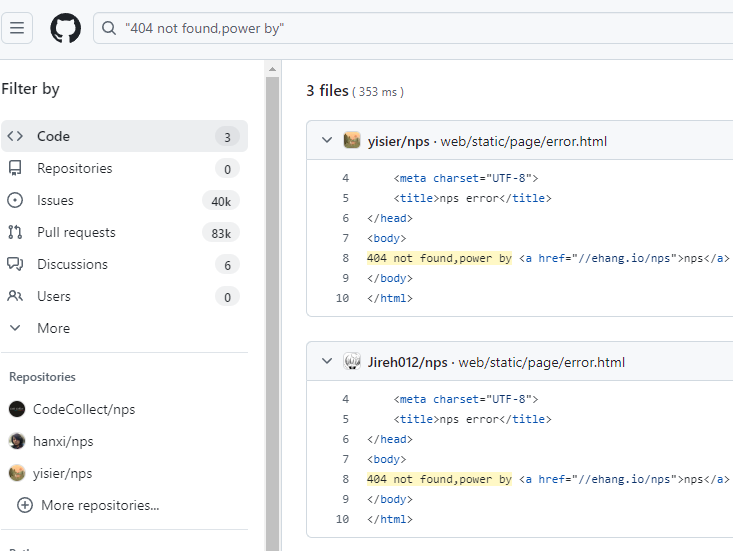This screenshot has height=551, width=733.
Task: Click the search magnifier icon
Action: pos(109,29)
